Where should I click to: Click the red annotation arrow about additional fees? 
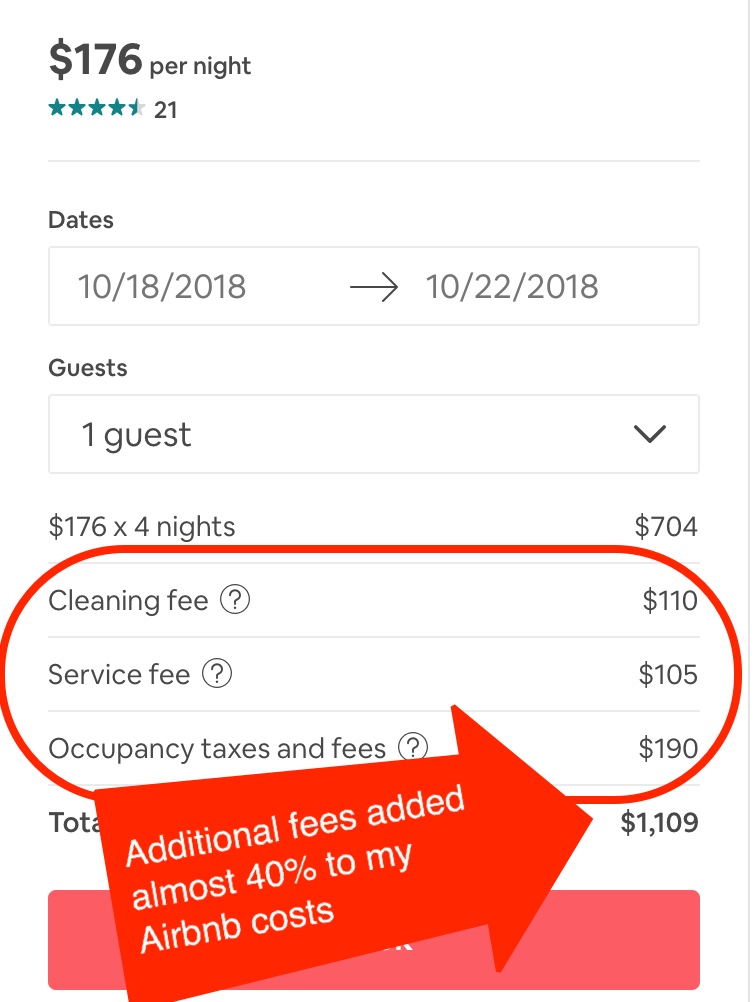pos(345,856)
